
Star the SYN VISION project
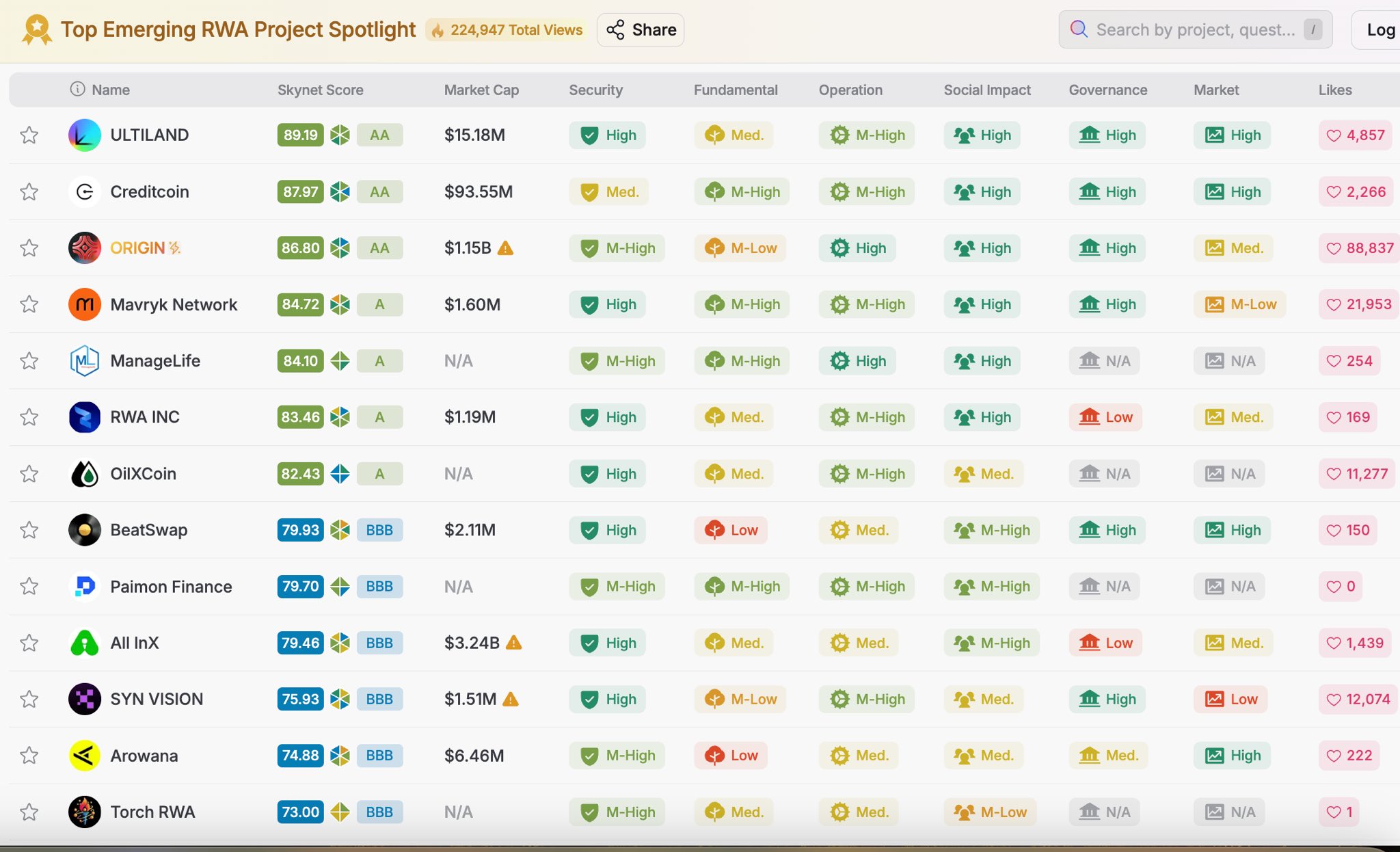[29, 700]
